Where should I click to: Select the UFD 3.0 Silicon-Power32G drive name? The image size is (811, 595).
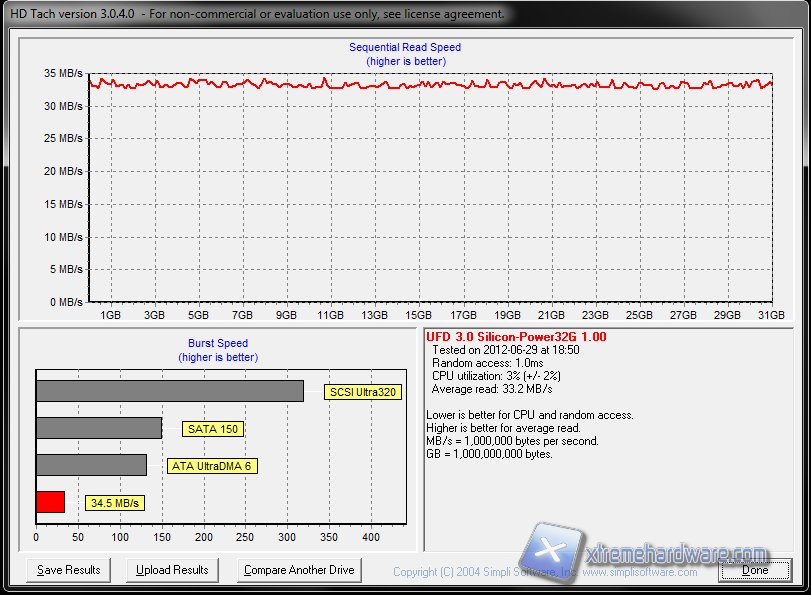click(x=516, y=337)
